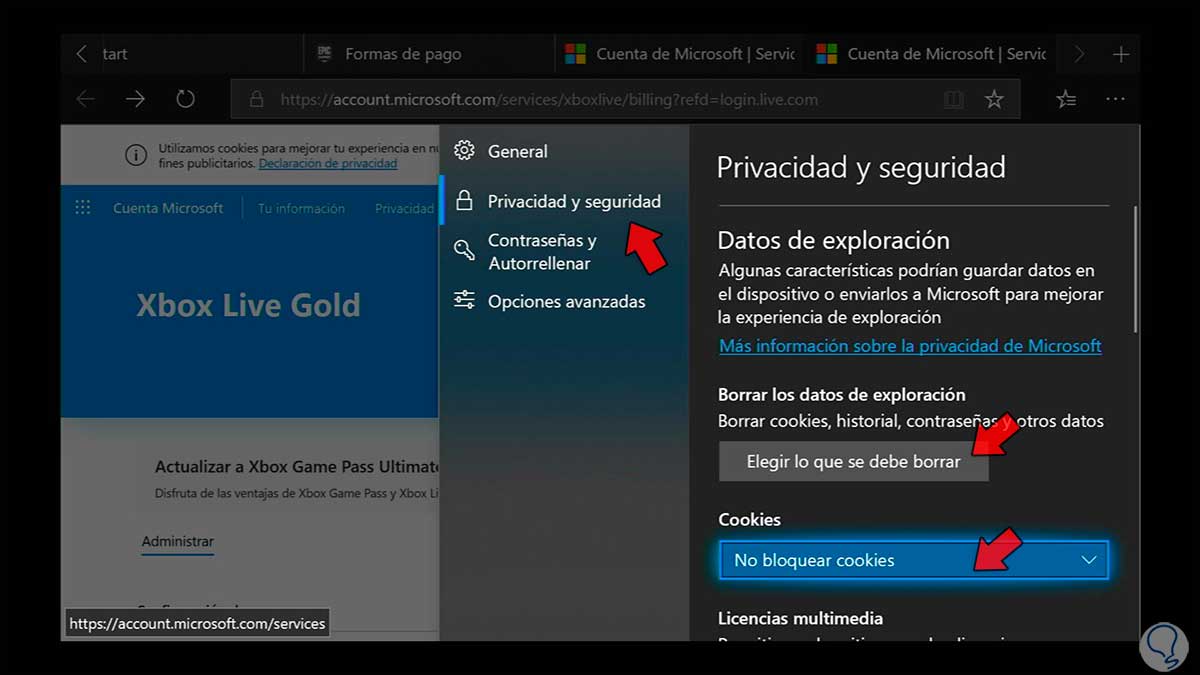Click the address bar lock icon

257,99
